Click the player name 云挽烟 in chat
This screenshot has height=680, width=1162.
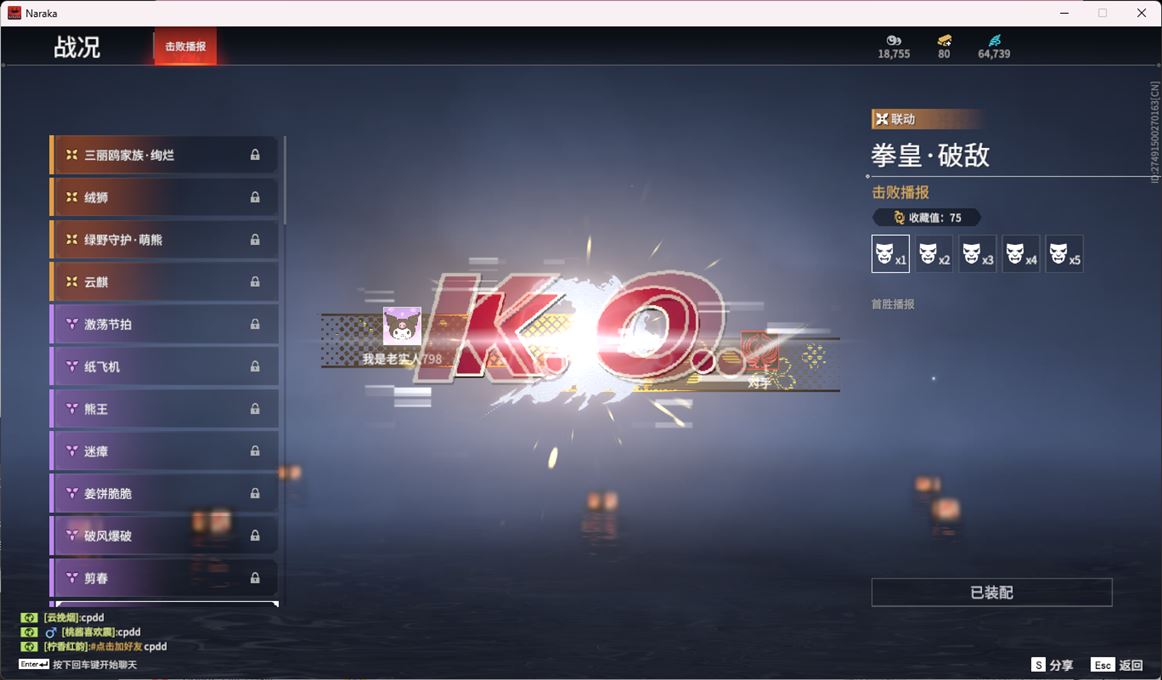pyautogui.click(x=61, y=618)
